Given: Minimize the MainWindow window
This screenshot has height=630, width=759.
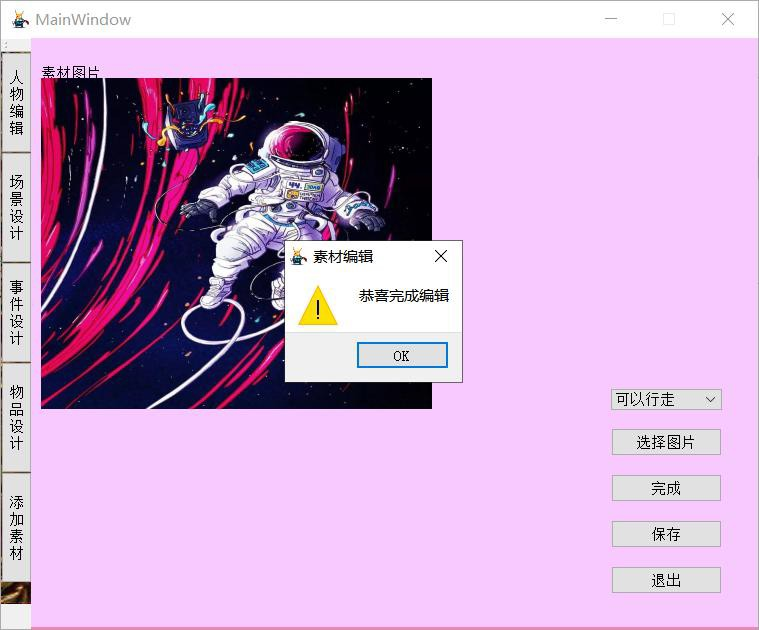Looking at the screenshot, I should (611, 19).
